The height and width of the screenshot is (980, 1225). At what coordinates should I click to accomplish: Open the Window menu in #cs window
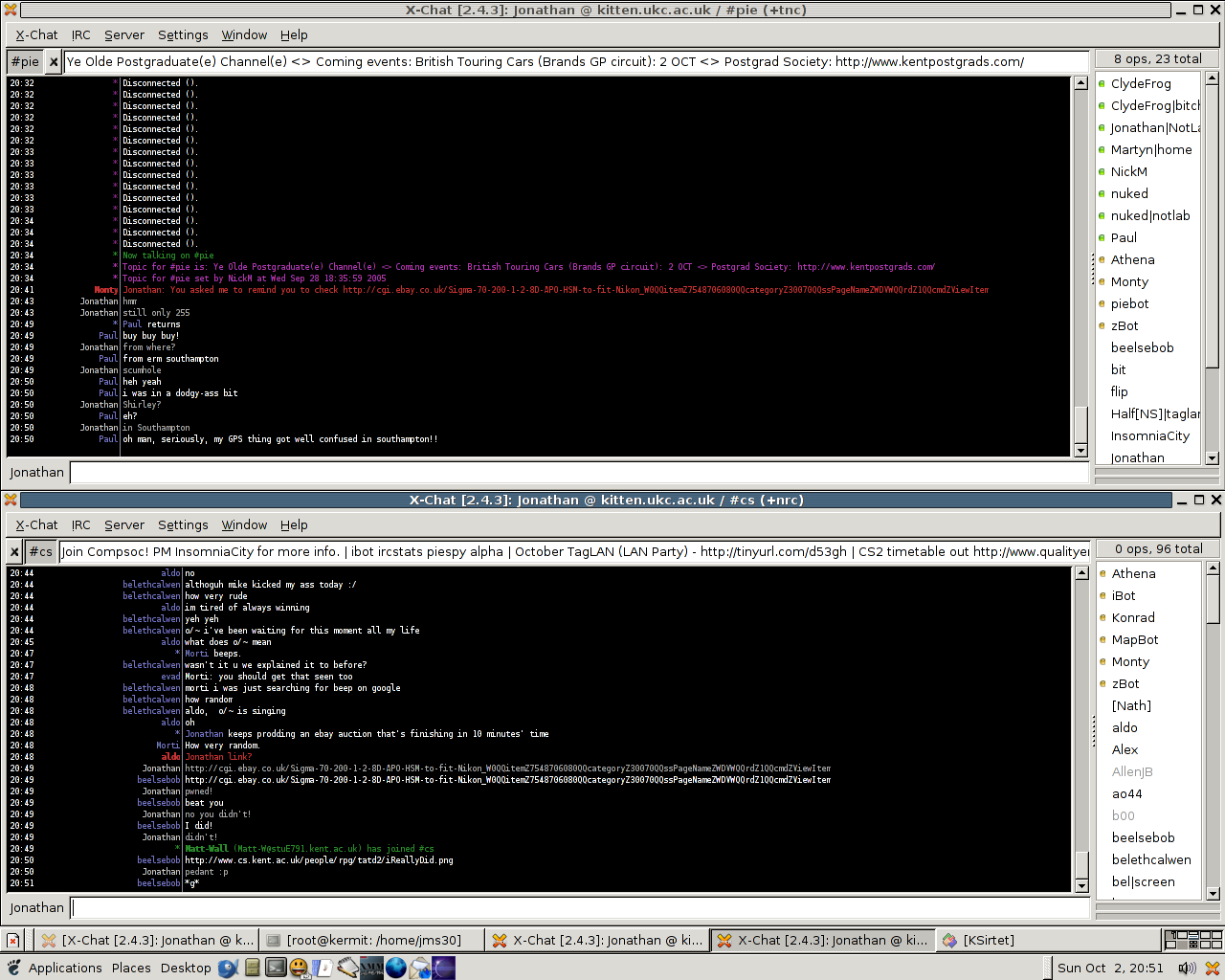tap(244, 524)
